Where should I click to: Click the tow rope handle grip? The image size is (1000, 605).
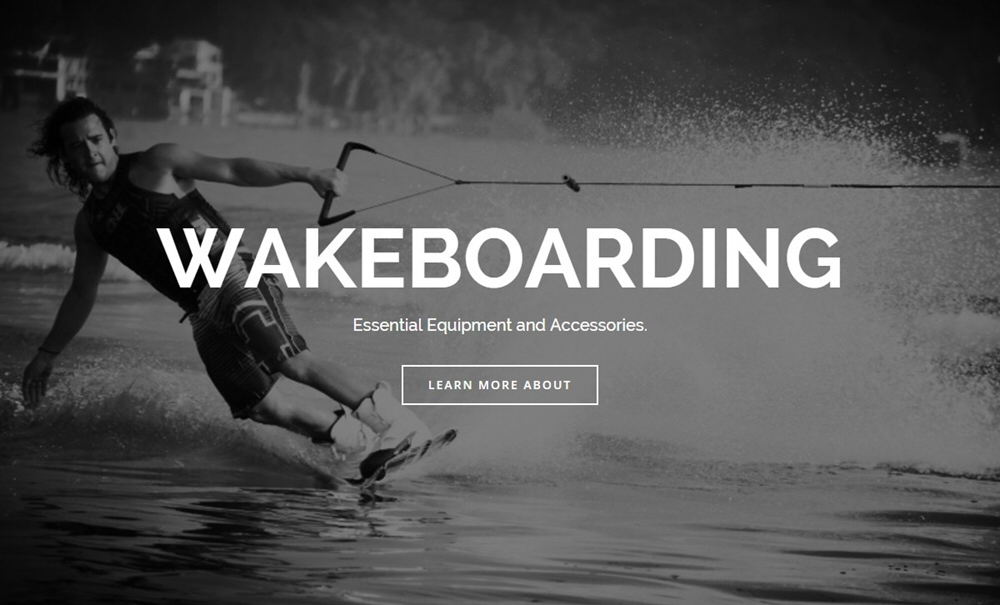[x=337, y=184]
